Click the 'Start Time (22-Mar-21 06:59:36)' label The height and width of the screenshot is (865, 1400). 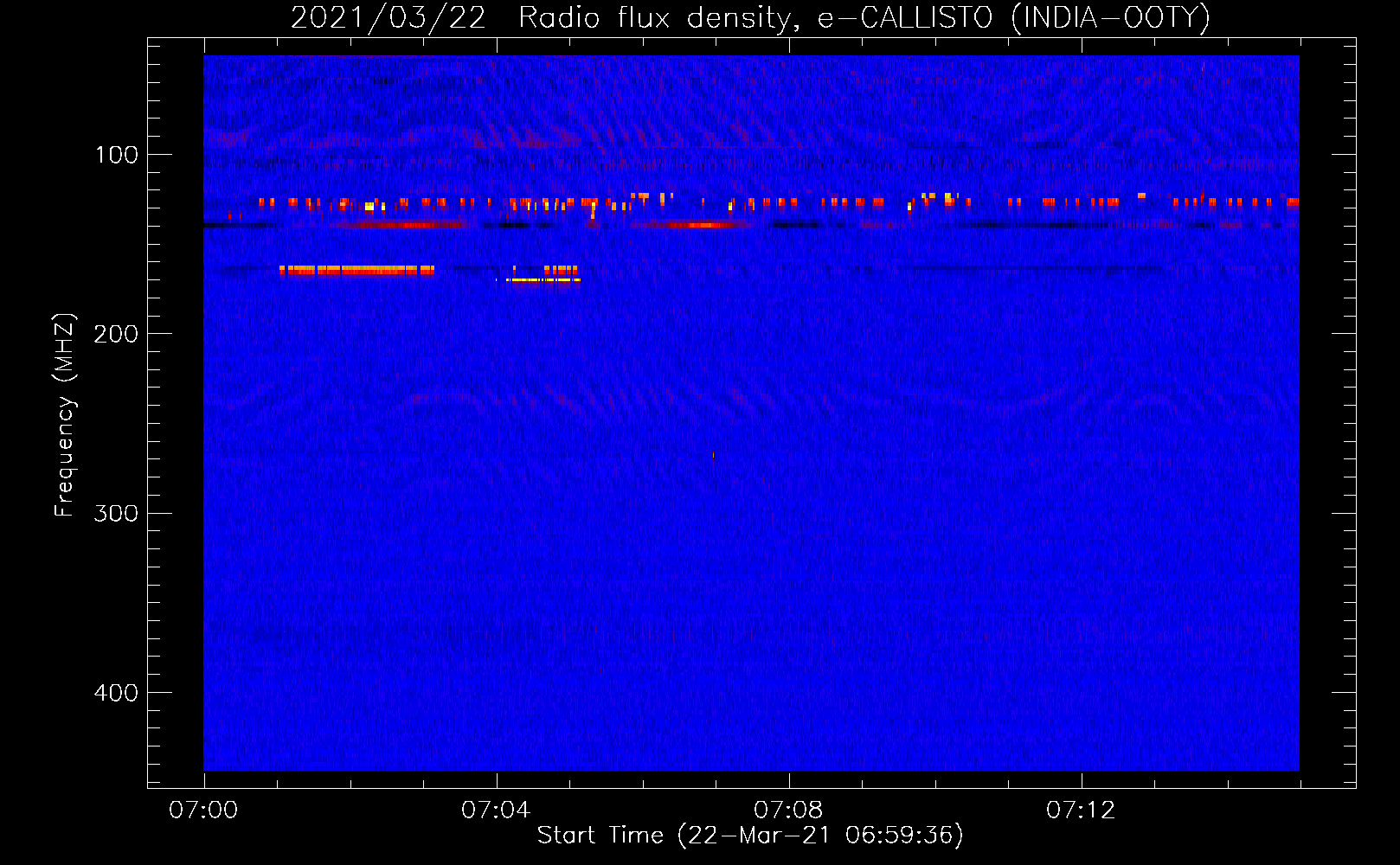point(749,836)
